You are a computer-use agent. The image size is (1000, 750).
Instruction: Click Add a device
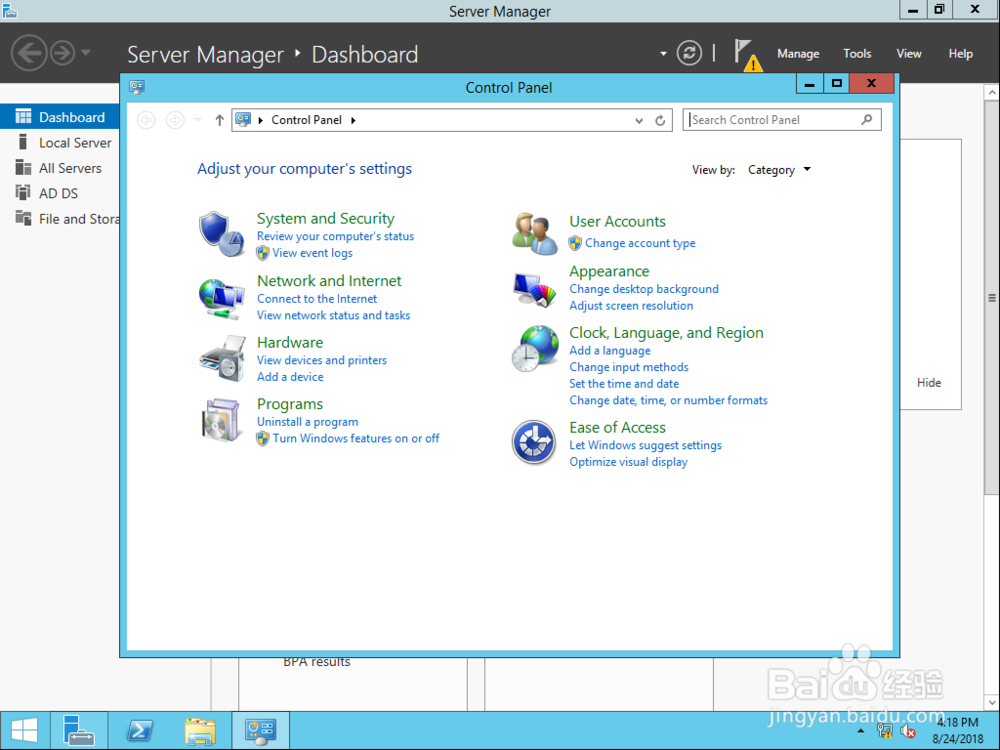pyautogui.click(x=290, y=376)
